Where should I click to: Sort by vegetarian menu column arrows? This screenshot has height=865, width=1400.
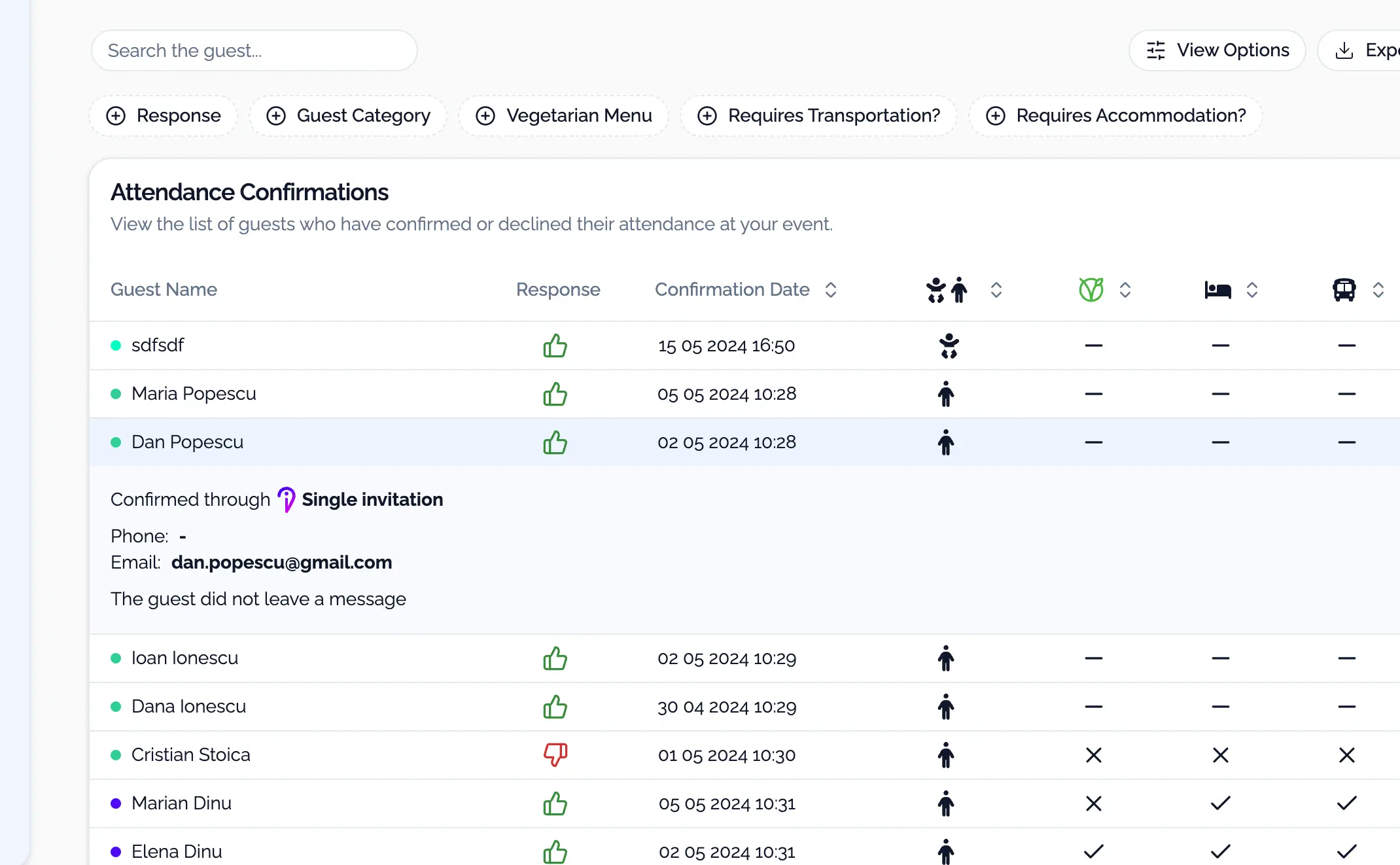pyautogui.click(x=1125, y=290)
